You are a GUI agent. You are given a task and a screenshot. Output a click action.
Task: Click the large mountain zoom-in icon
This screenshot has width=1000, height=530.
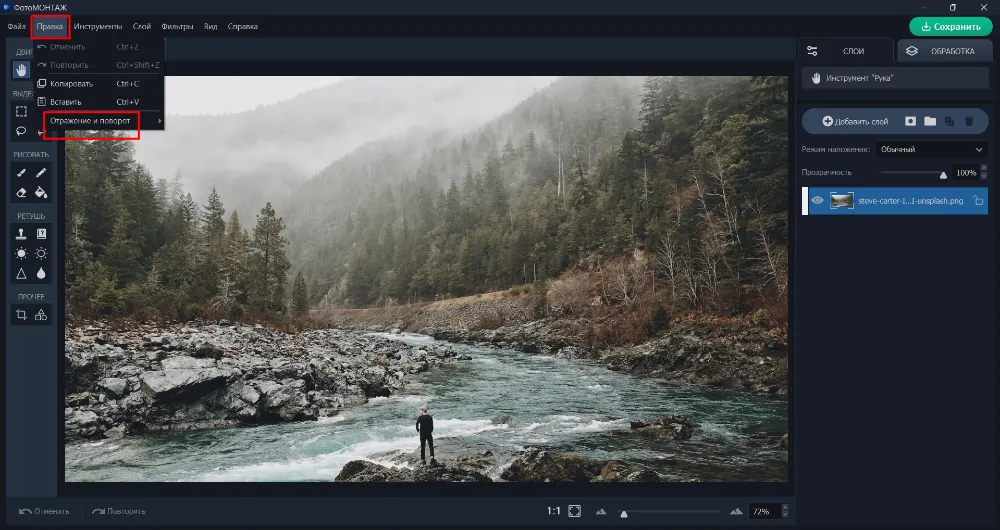coord(737,512)
